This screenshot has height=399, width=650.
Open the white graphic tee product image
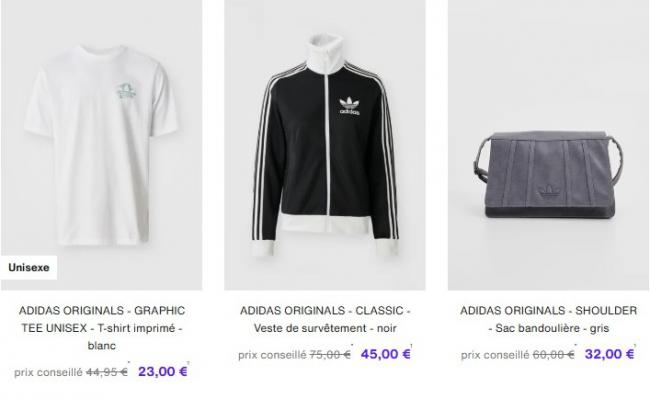click(x=102, y=145)
